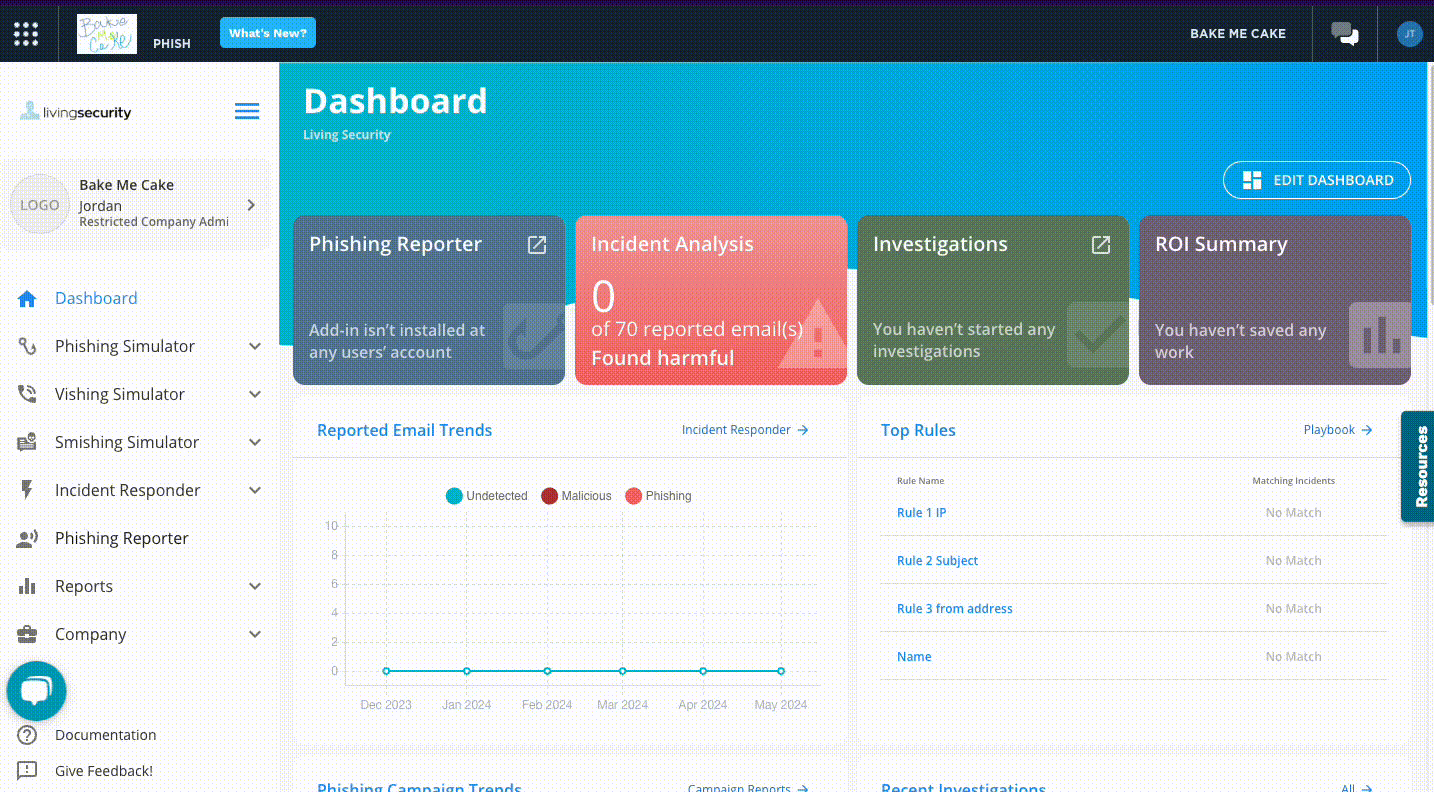Toggle the Phishing legend series

(658, 496)
